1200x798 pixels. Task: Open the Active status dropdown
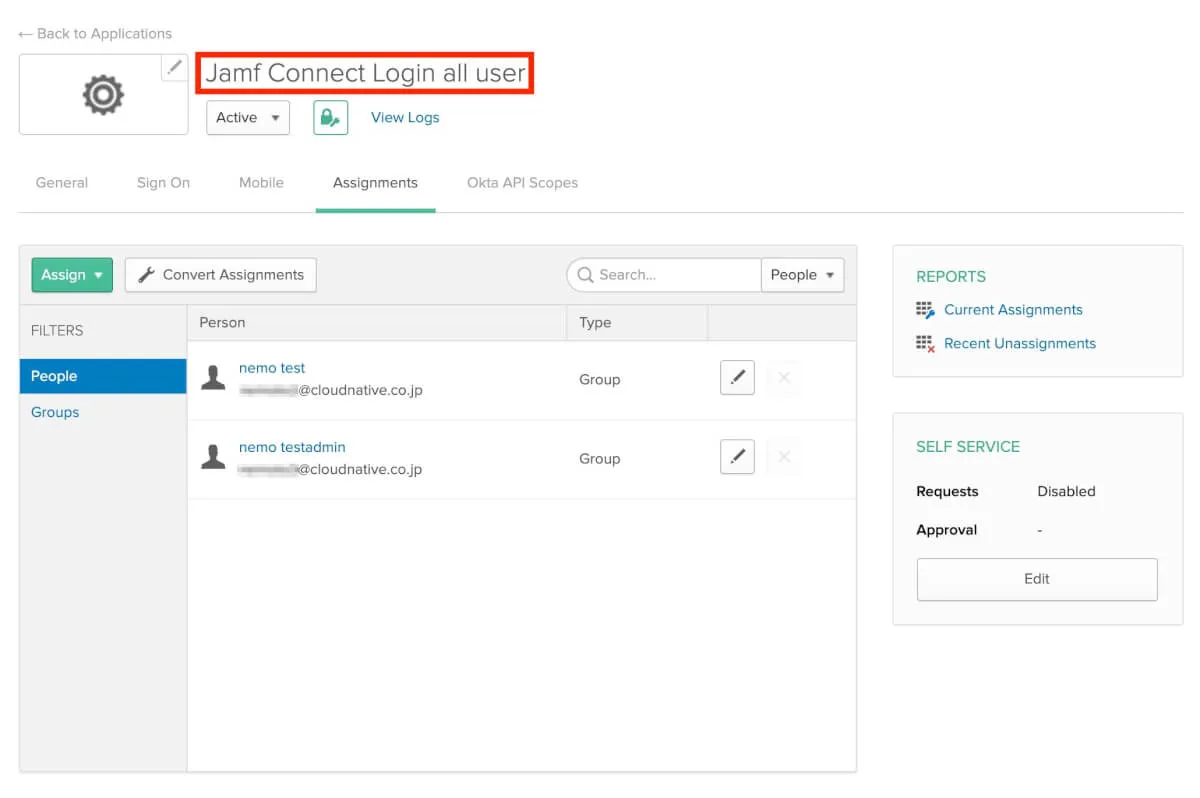248,117
